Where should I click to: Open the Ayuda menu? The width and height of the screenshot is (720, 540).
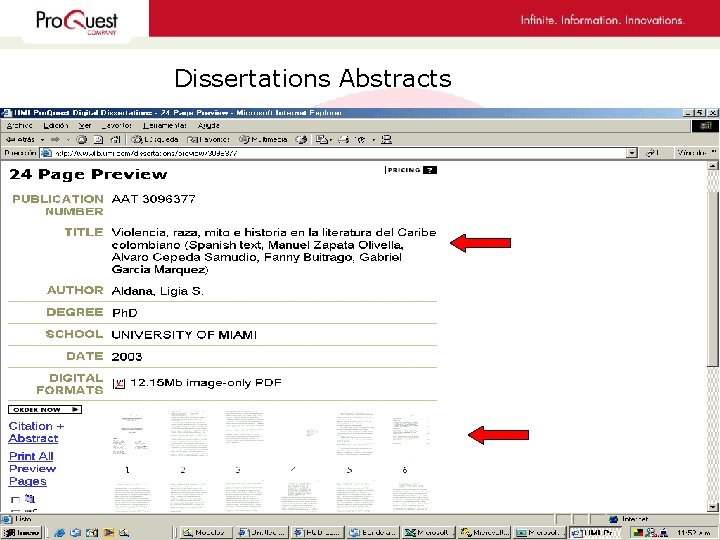pos(208,125)
